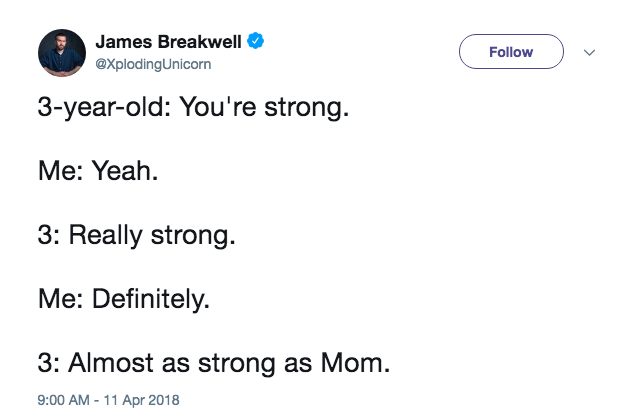Image resolution: width=632 pixels, height=417 pixels.
Task: Click the "Me: Yeah." line
Action: pyautogui.click(x=98, y=171)
